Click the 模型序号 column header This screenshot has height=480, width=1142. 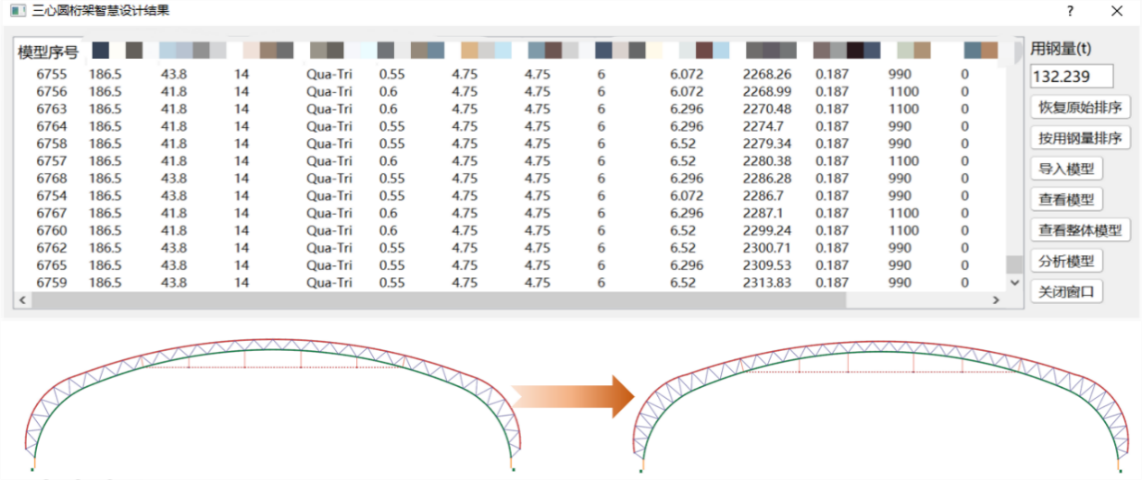click(x=48, y=52)
